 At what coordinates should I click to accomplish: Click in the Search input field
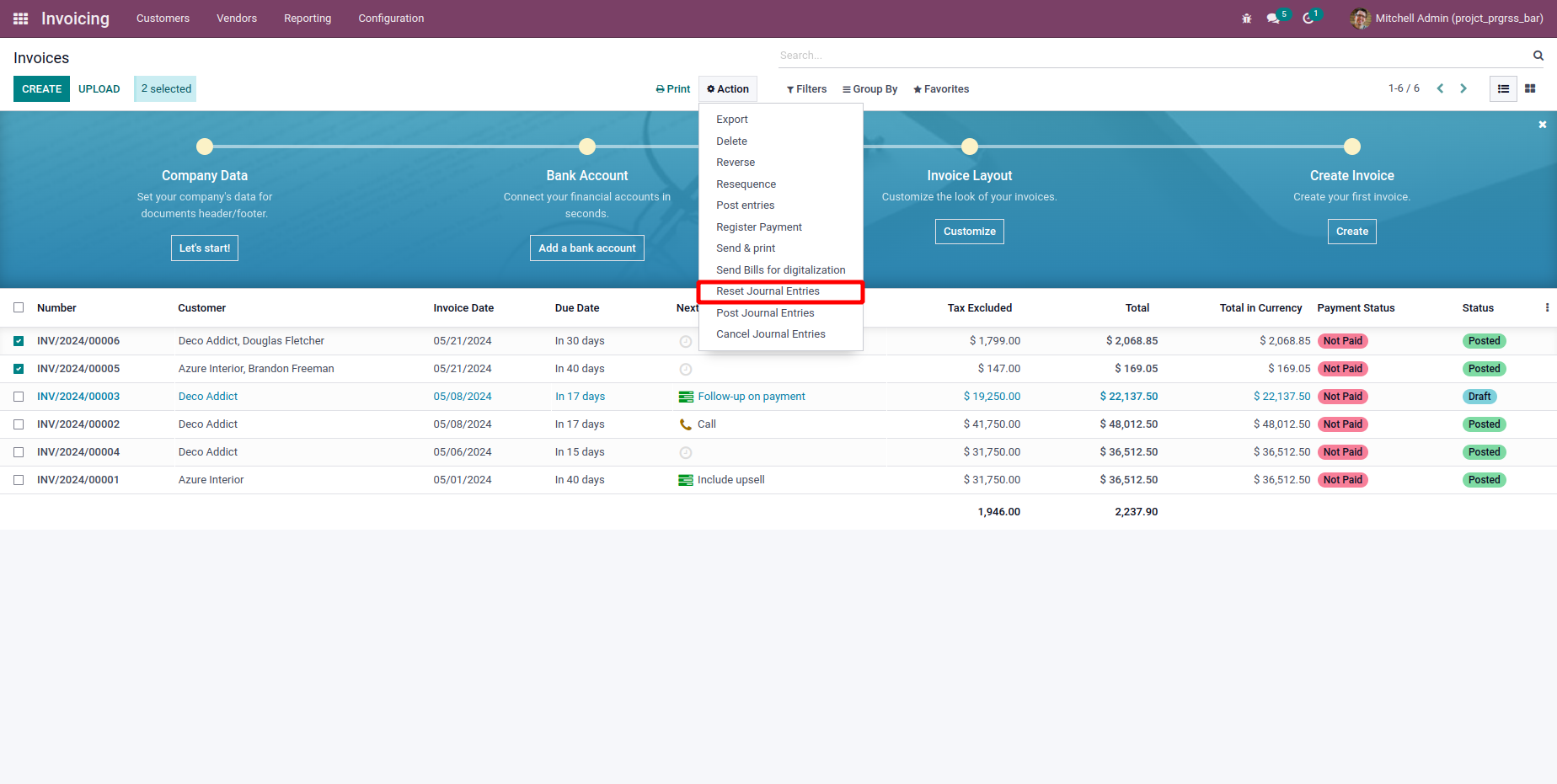coord(1153,56)
